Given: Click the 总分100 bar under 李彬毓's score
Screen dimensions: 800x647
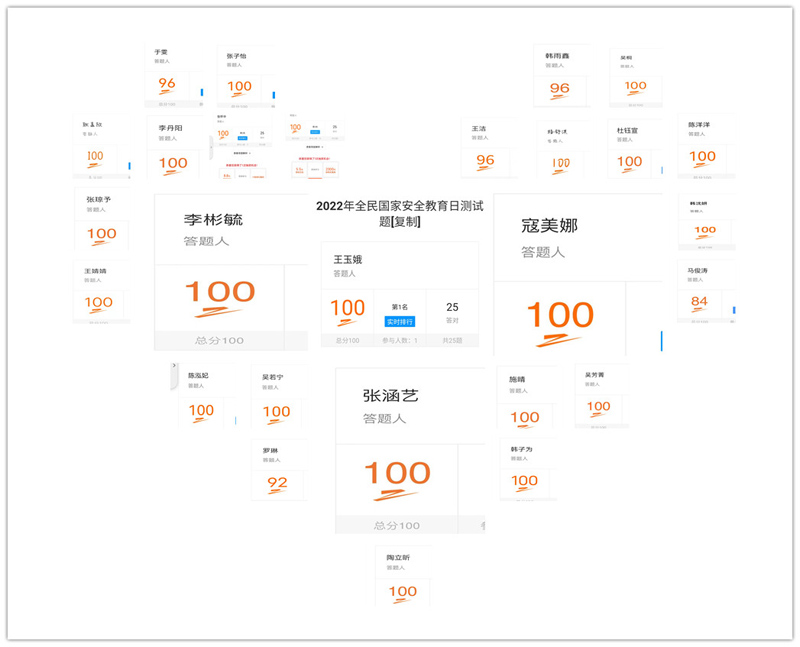Looking at the screenshot, I should (x=219, y=340).
